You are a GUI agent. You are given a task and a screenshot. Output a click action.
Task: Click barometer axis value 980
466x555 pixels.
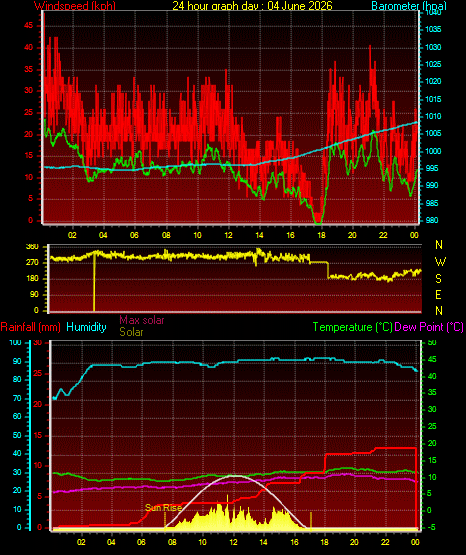coord(431,220)
